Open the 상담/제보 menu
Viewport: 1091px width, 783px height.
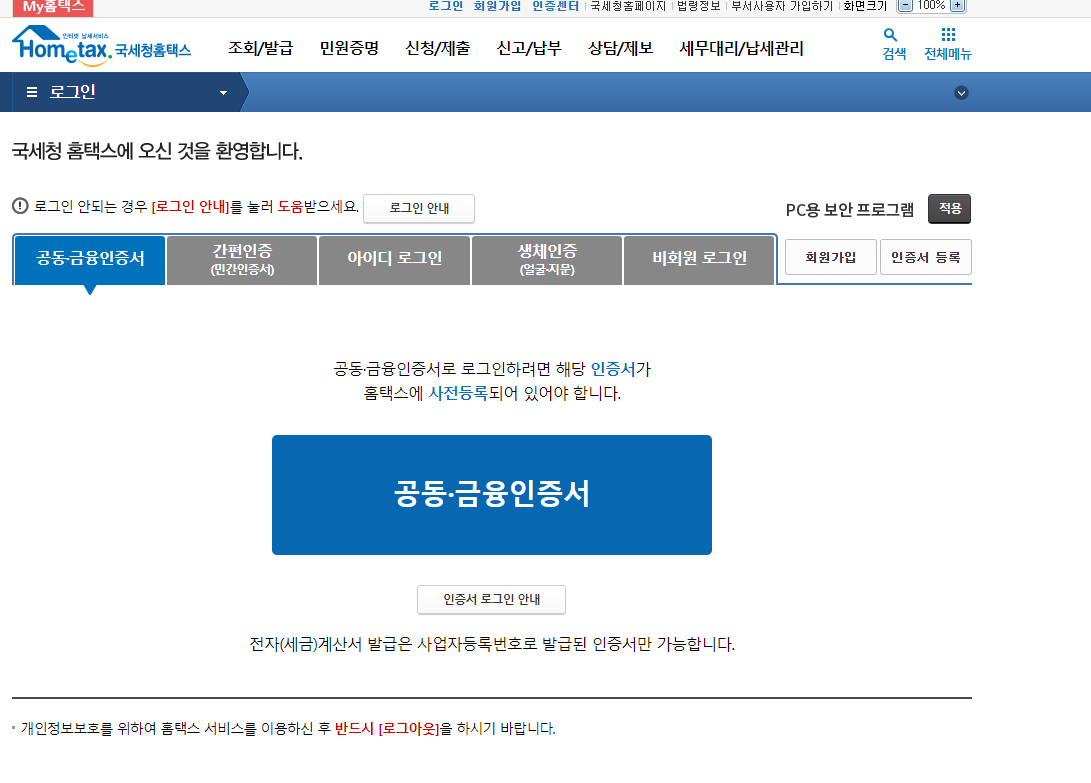click(621, 48)
